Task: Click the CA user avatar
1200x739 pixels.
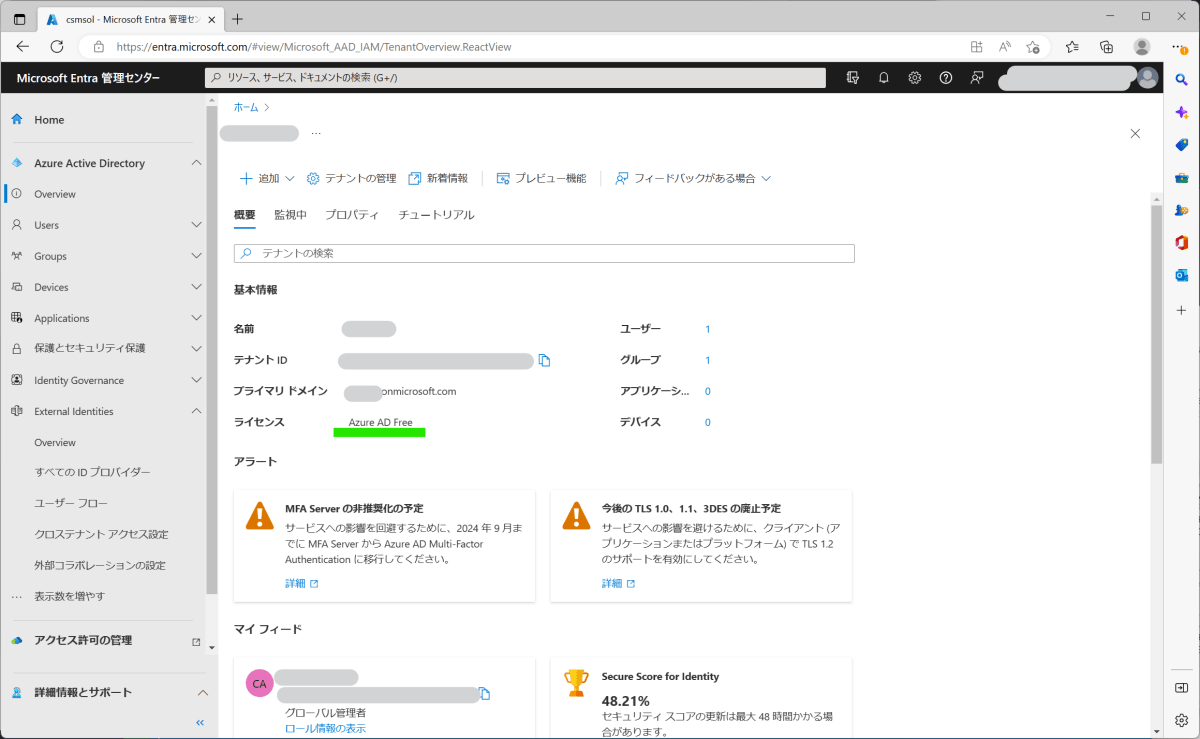Action: click(x=259, y=683)
